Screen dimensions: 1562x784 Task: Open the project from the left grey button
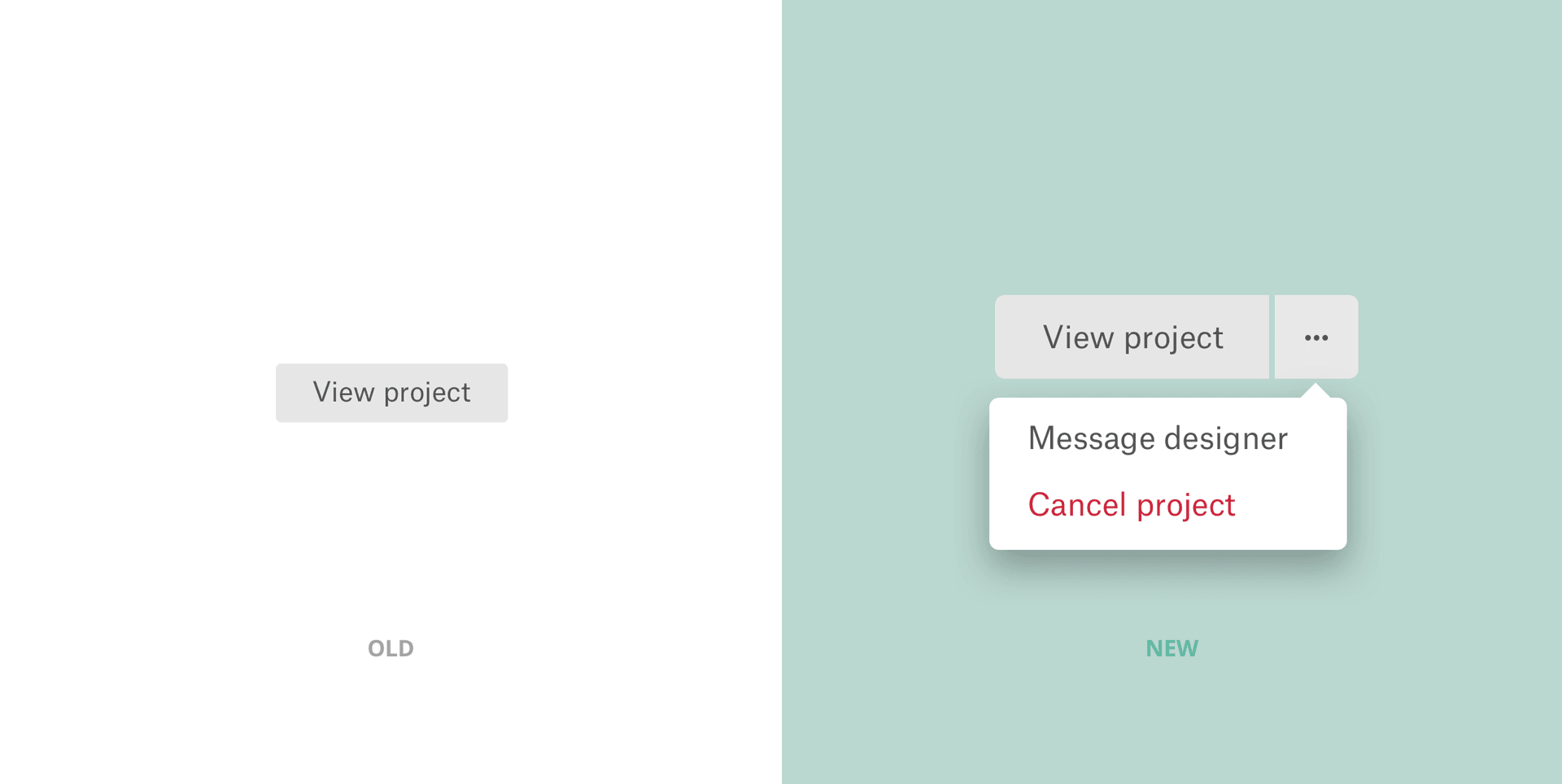tap(391, 393)
